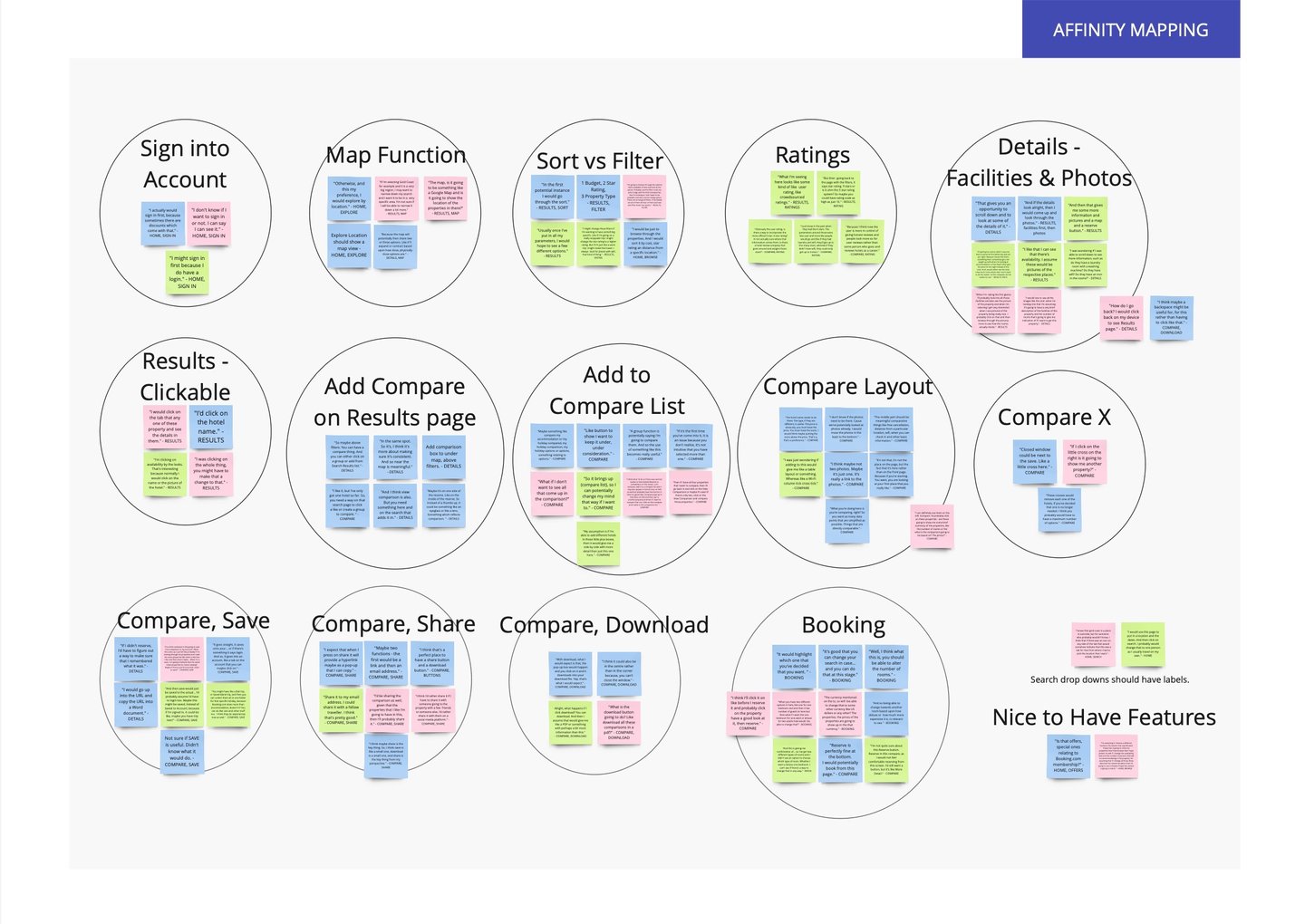Select the 'Nice to Have Features' heading
Screen dimensions: 1305x924
(1104, 717)
